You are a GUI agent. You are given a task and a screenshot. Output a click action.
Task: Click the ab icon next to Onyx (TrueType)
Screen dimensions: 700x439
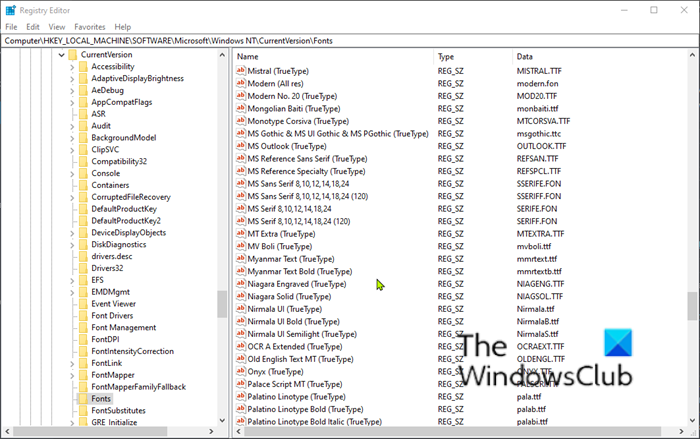tap(241, 371)
